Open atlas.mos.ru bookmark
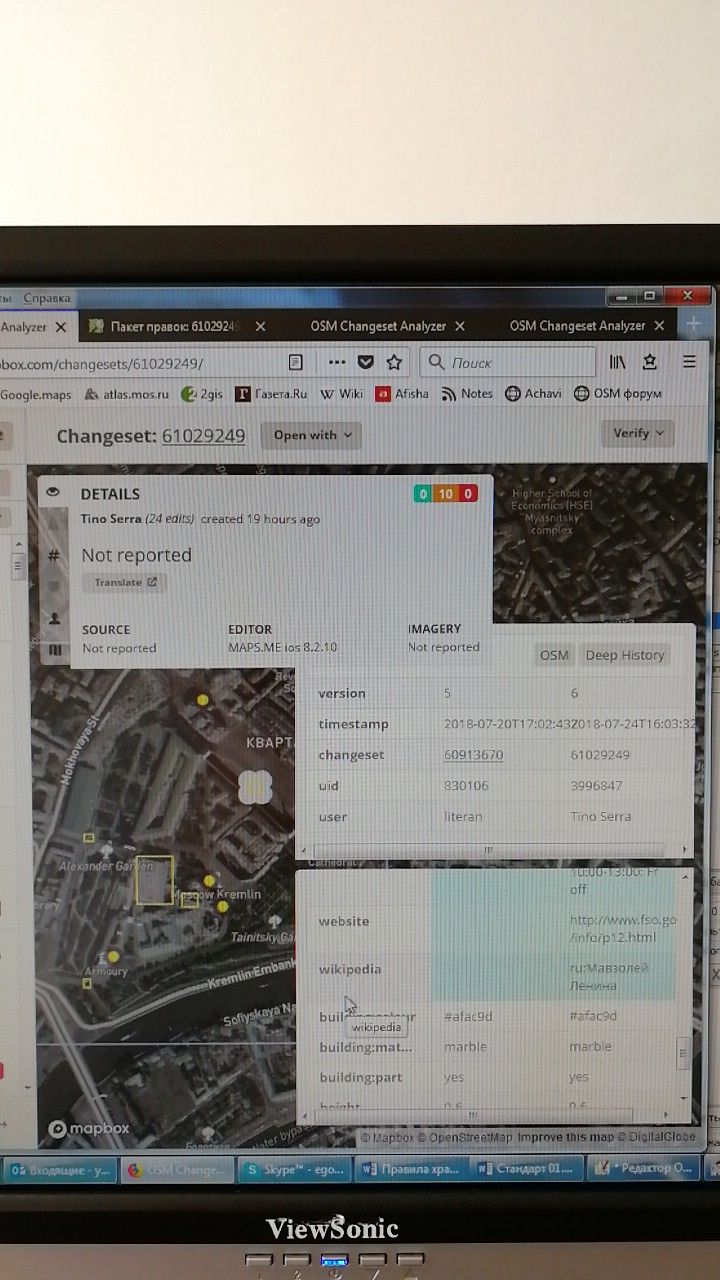The width and height of the screenshot is (720, 1280). pos(128,394)
